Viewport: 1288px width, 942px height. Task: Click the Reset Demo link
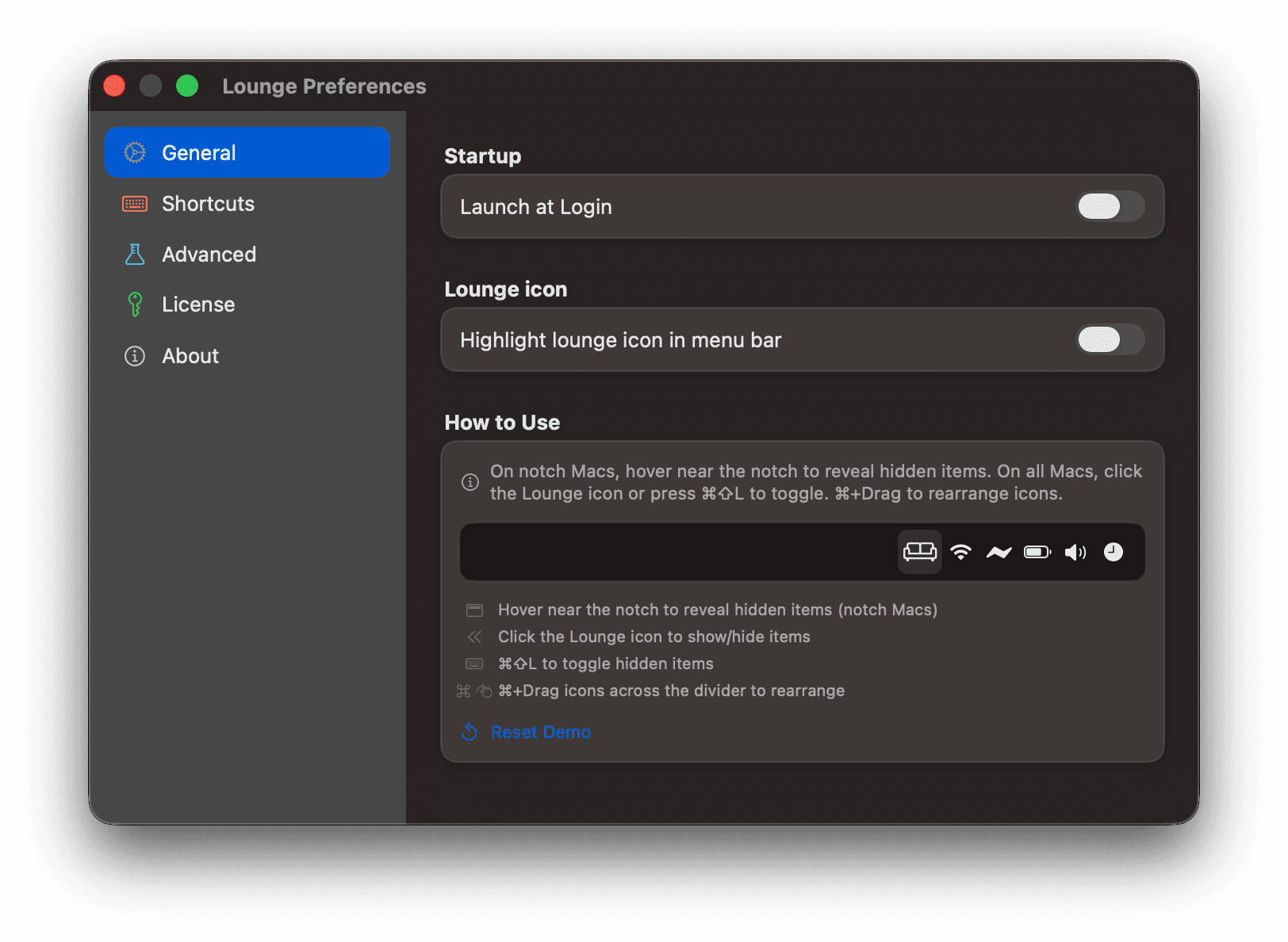pyautogui.click(x=540, y=732)
